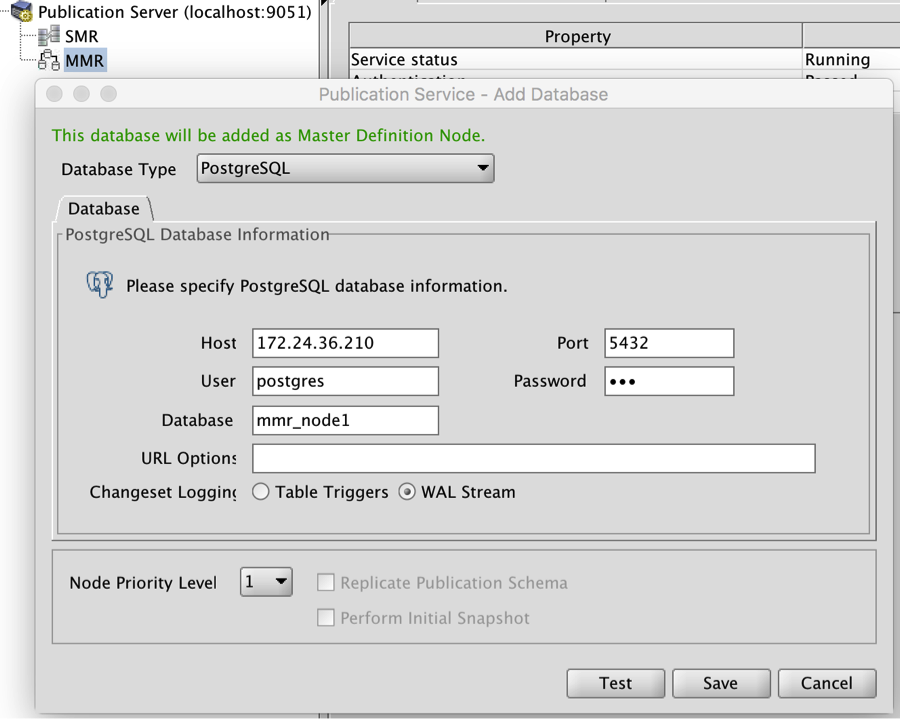Click the PostgreSQL elephant icon
This screenshot has width=900, height=719.
[100, 285]
